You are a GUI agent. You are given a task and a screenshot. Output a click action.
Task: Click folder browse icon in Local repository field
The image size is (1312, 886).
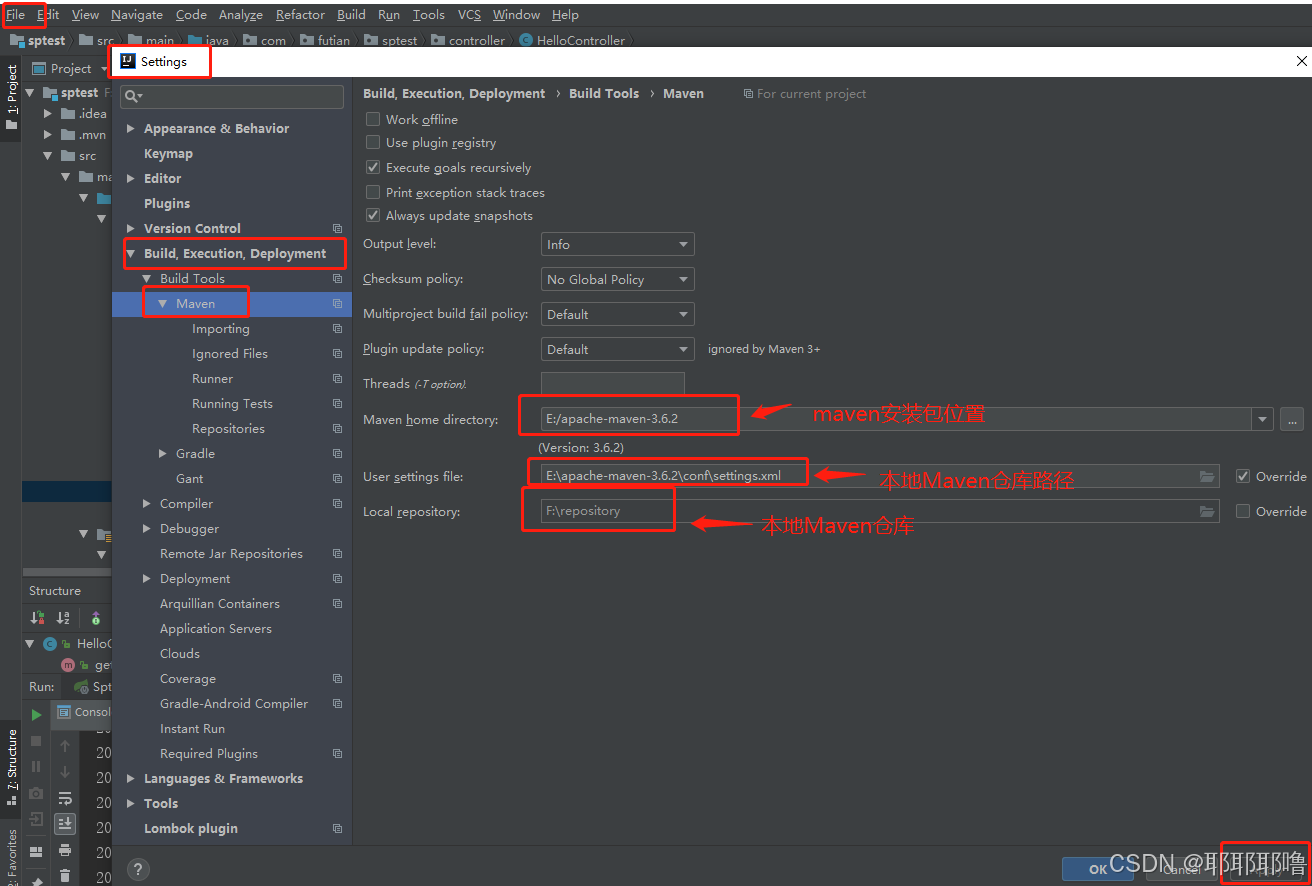(1207, 512)
